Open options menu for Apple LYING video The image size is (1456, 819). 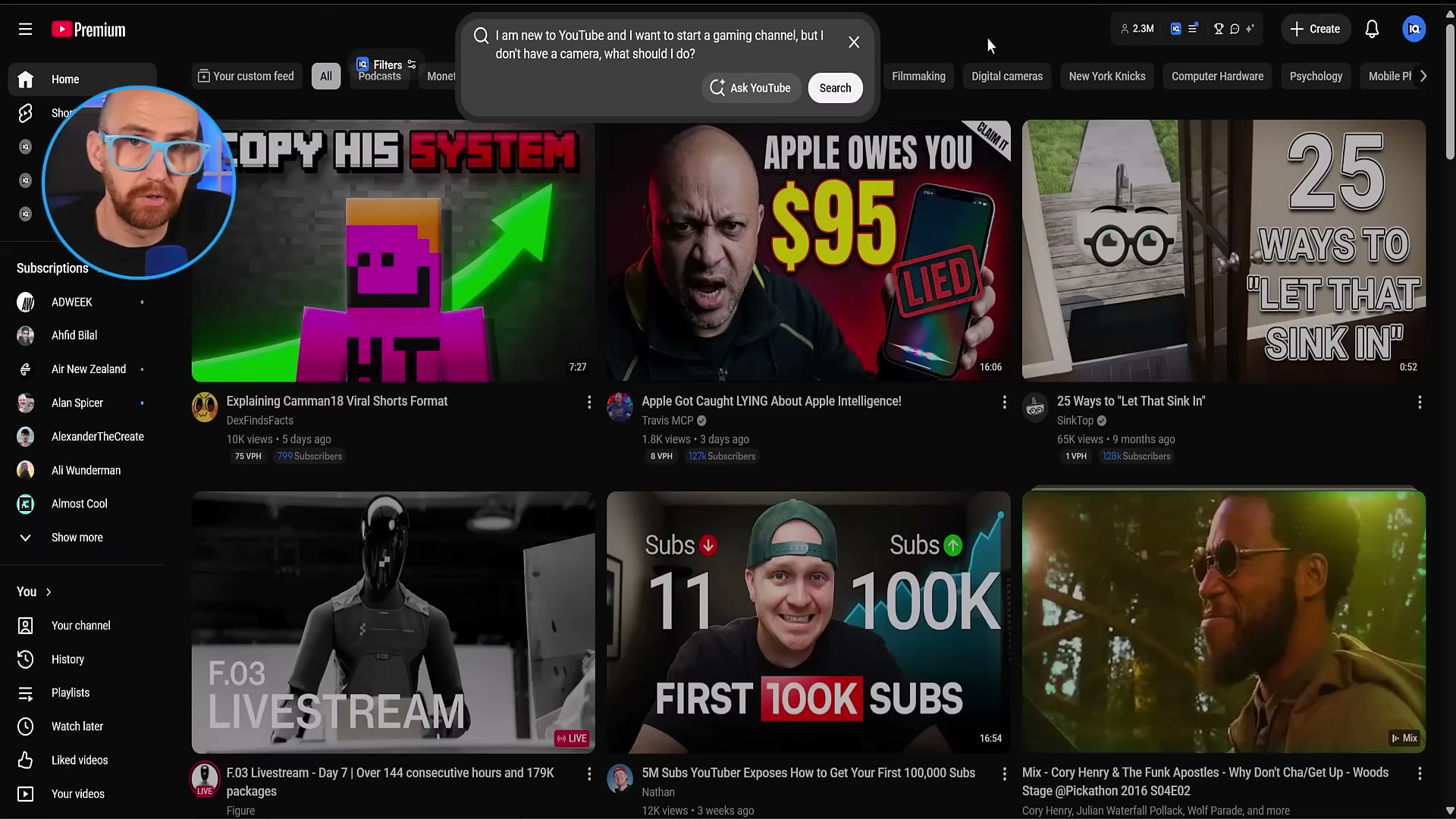pos(1005,402)
